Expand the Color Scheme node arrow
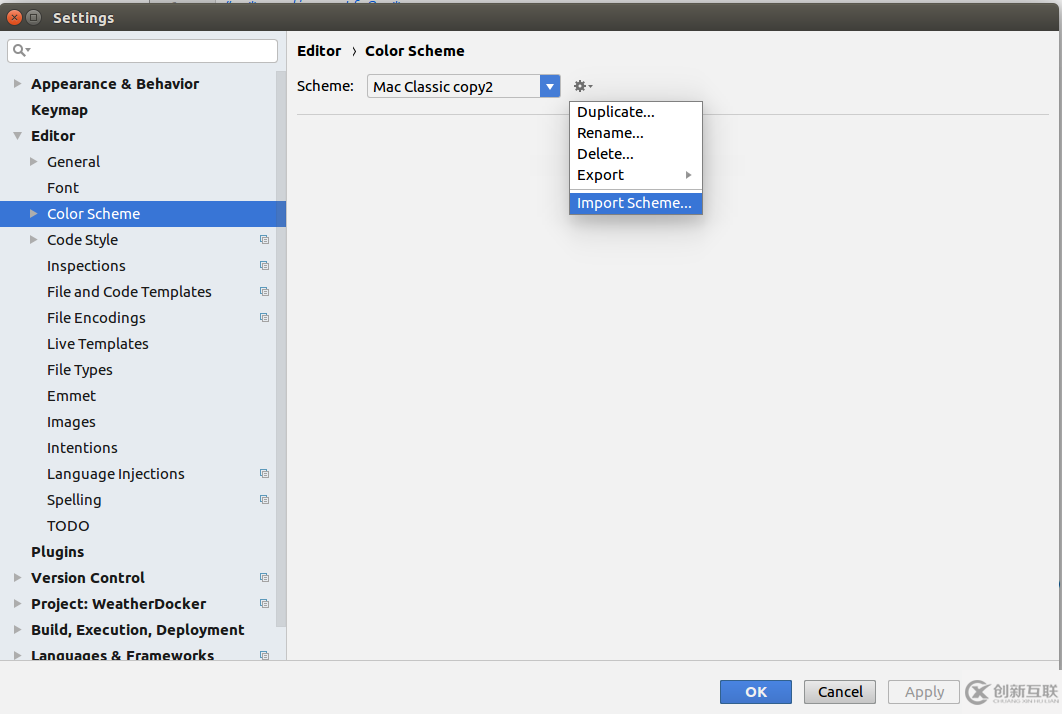 (x=33, y=213)
